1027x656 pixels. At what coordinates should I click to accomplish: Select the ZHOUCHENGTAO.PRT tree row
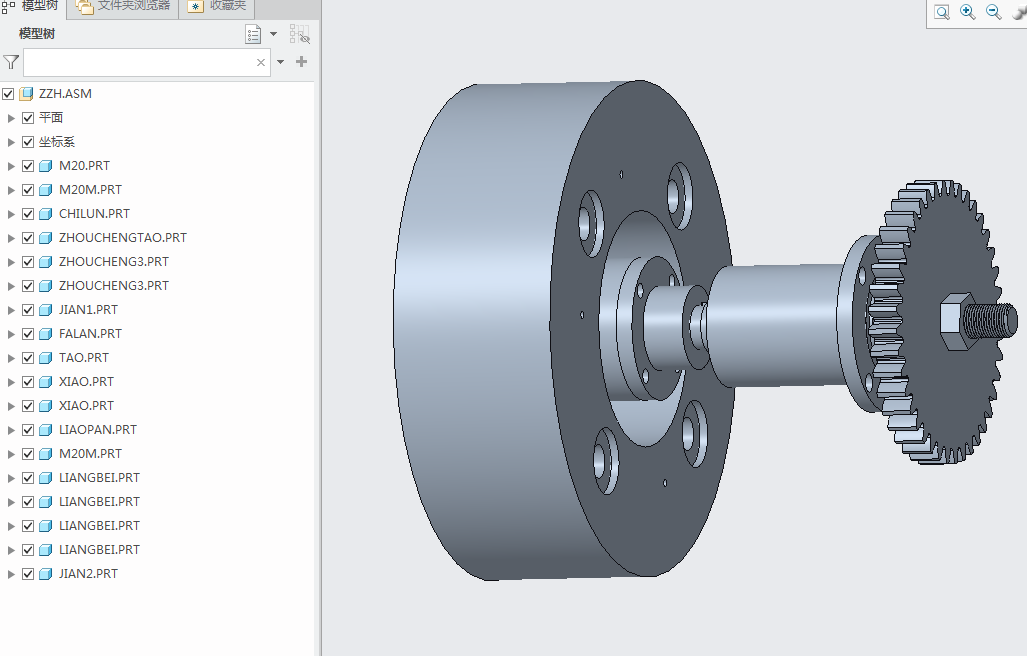(122, 238)
